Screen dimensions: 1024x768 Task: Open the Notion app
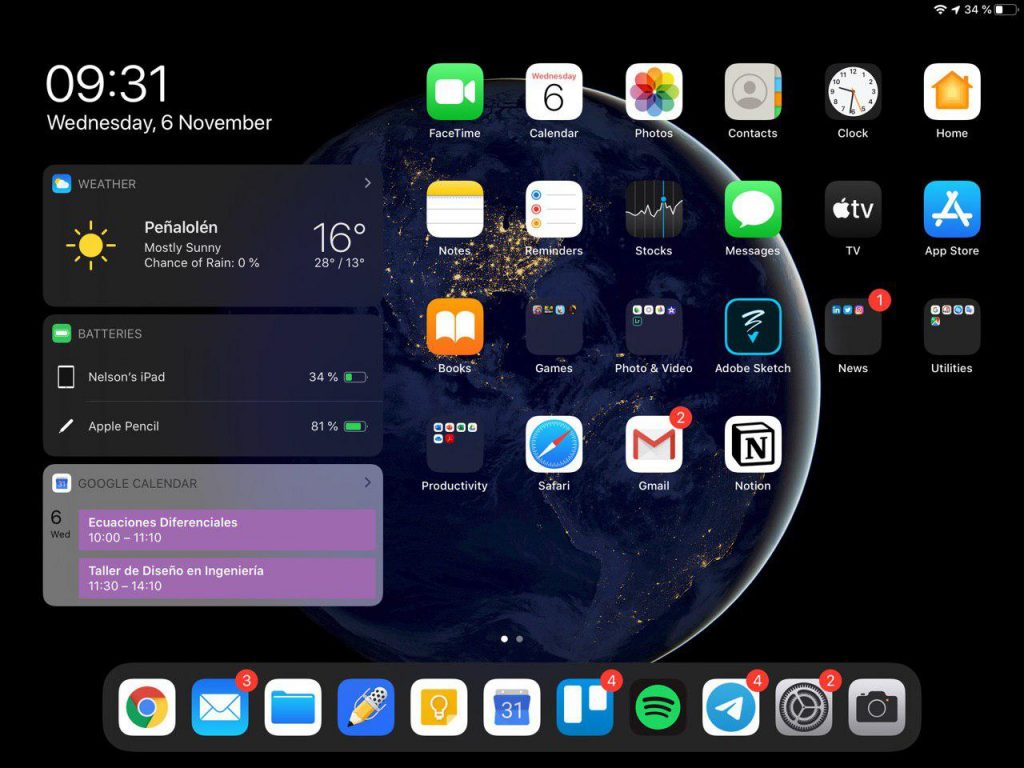click(x=752, y=444)
